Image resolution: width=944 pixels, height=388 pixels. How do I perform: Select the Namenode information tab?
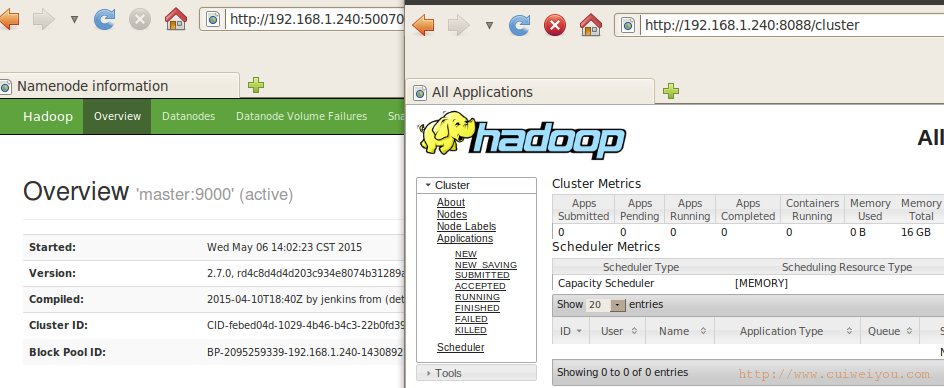(x=120, y=86)
